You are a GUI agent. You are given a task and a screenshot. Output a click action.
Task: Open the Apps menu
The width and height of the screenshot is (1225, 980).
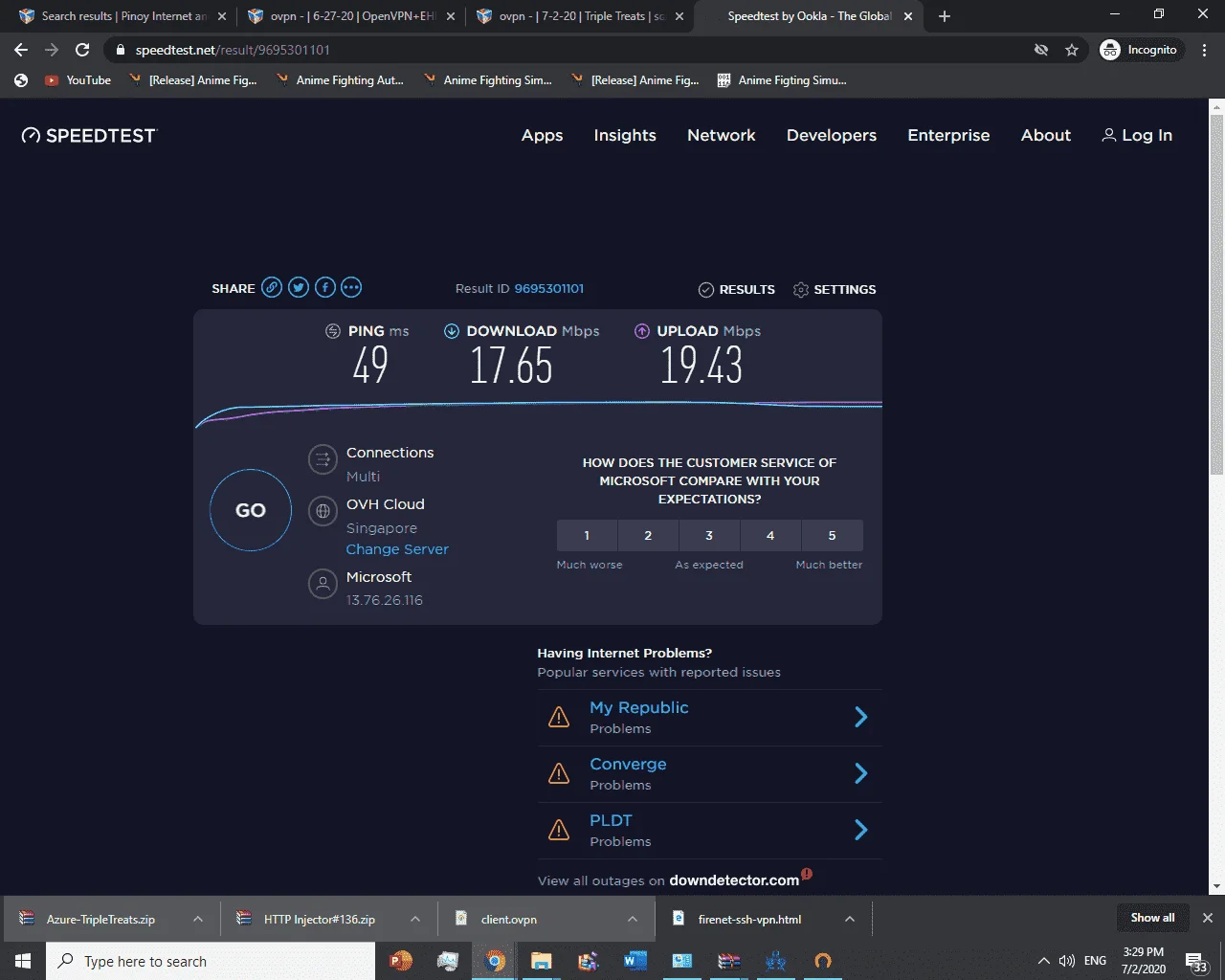coord(542,136)
